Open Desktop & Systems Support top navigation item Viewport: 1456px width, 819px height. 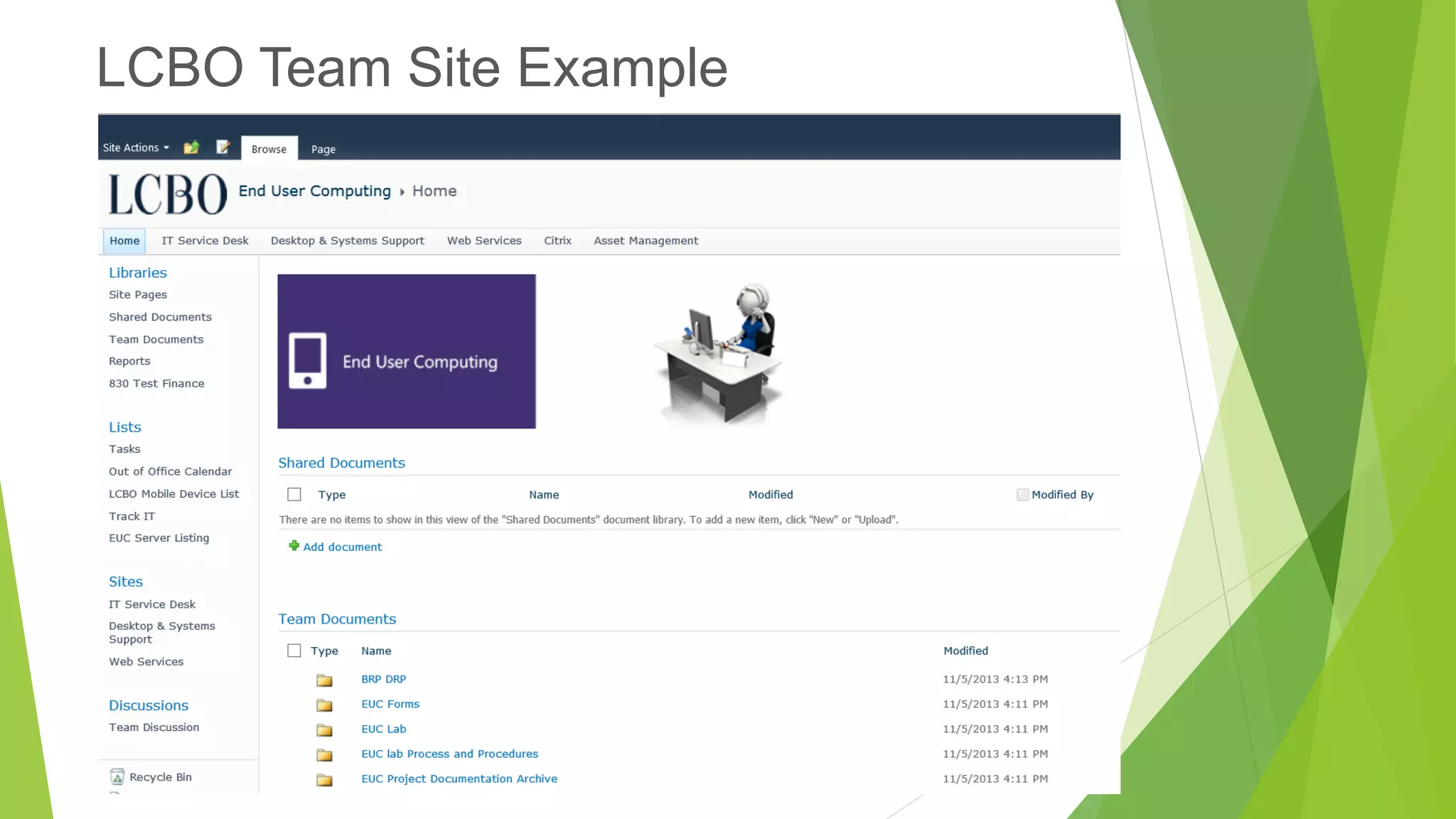click(x=348, y=241)
